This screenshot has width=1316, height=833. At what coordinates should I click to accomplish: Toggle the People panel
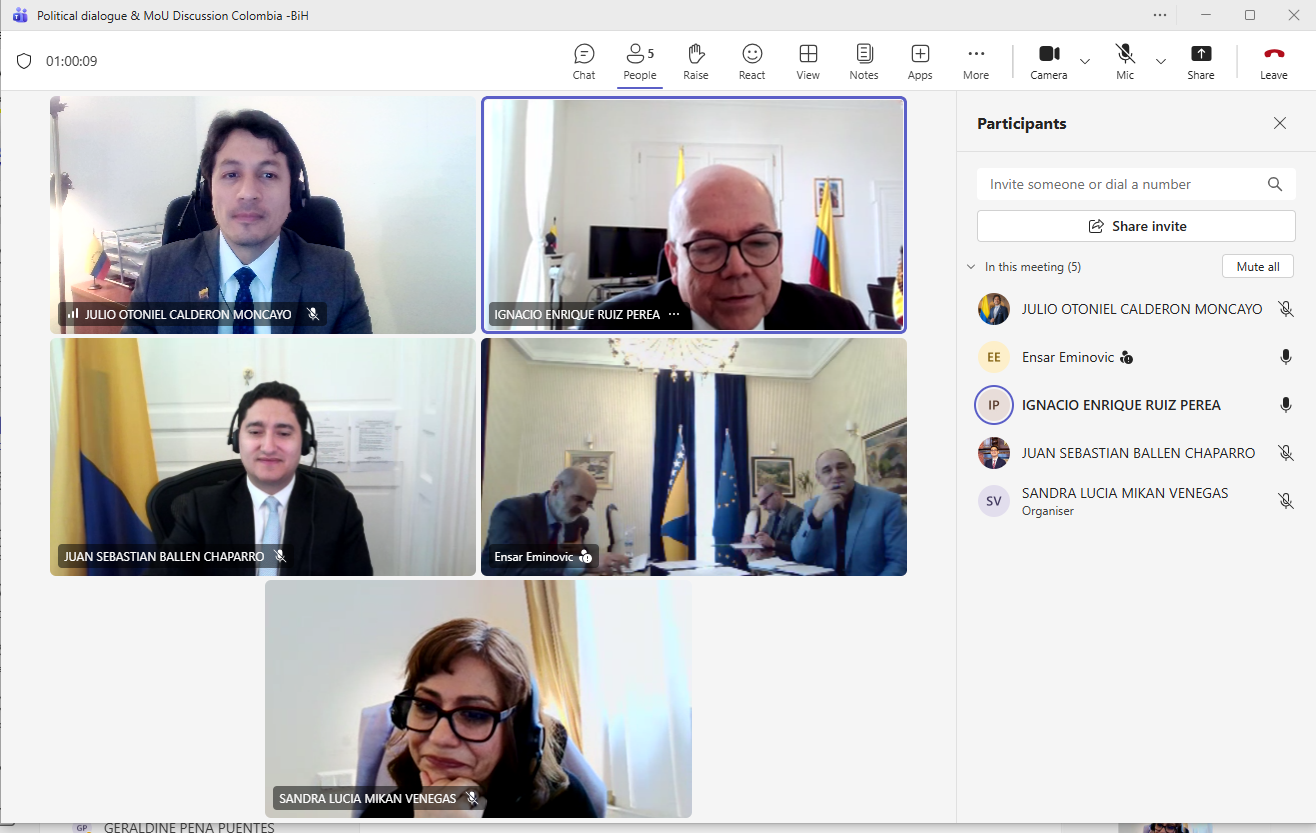click(x=640, y=62)
